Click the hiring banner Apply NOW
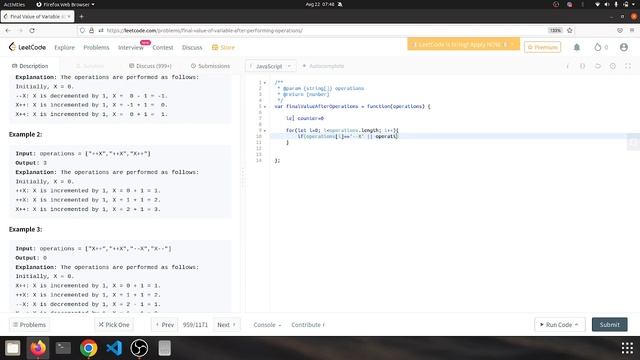Viewport: 640px width, 360px height. pyautogui.click(x=463, y=44)
